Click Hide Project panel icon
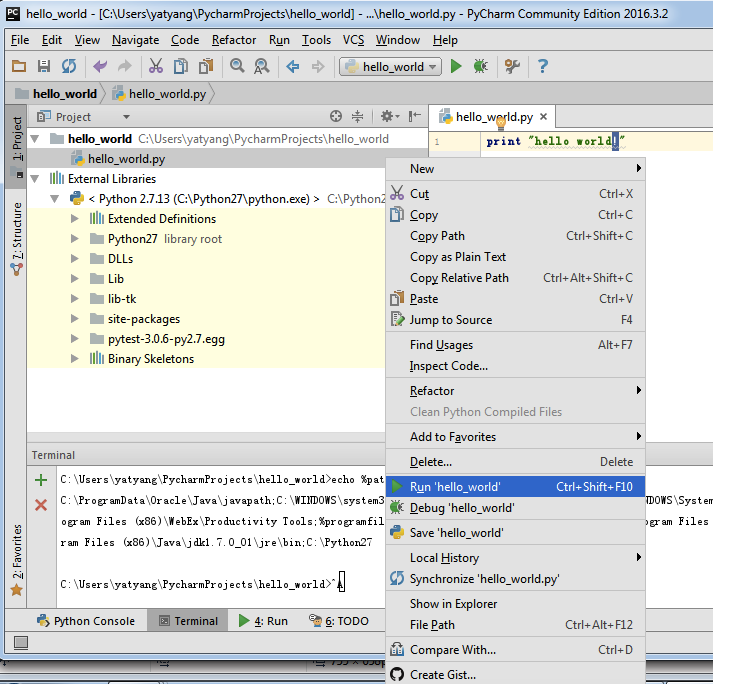This screenshot has width=755, height=684. 415,116
